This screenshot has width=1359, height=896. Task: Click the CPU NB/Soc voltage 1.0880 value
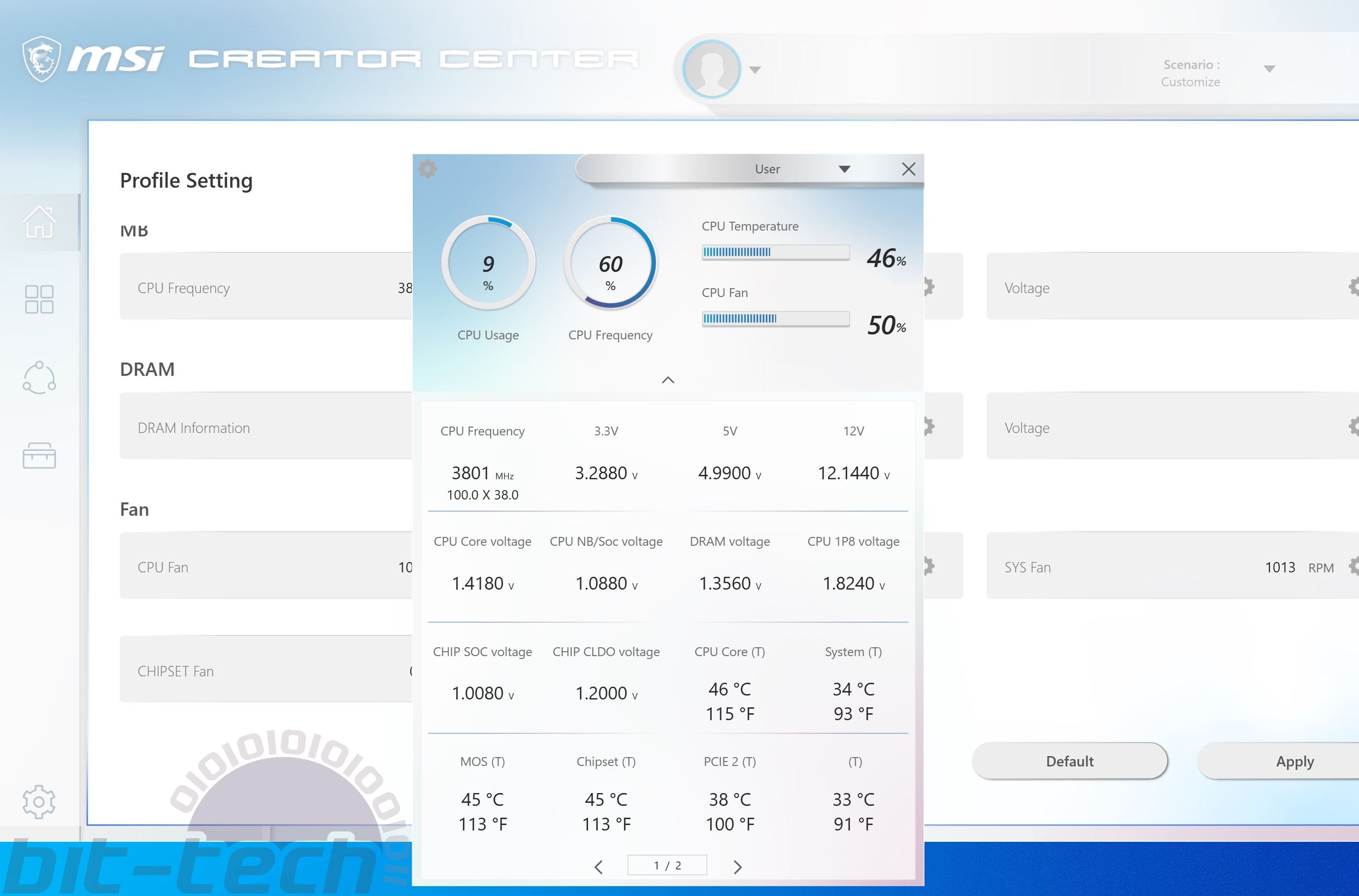point(606,583)
